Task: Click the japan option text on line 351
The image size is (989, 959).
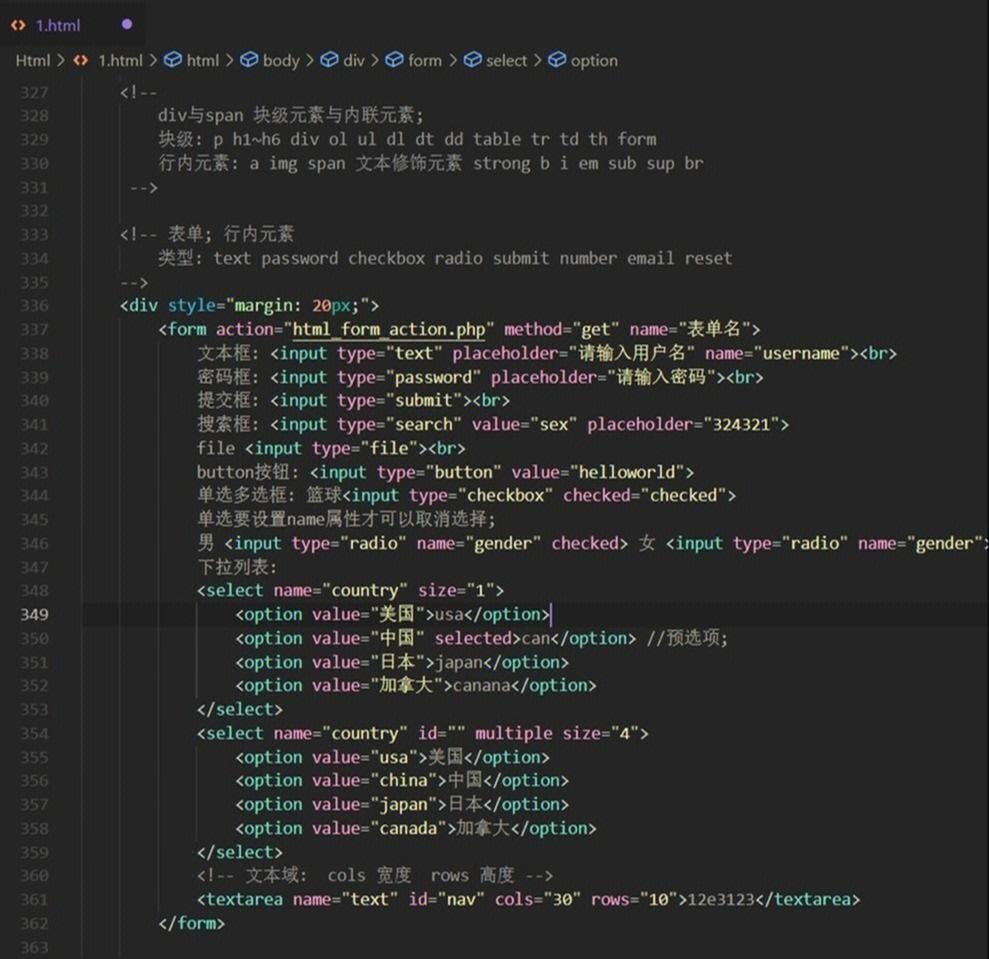Action: [x=458, y=662]
